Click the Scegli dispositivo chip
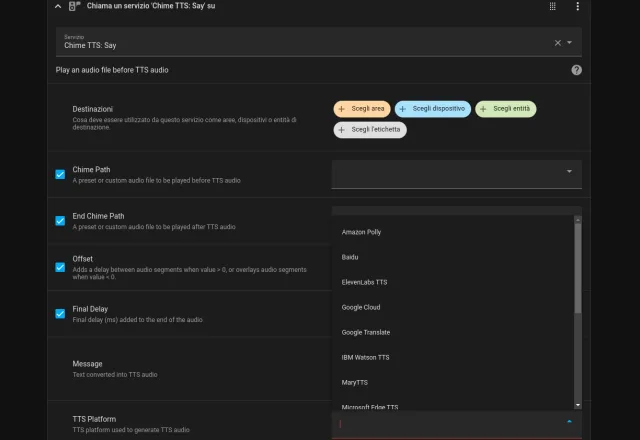The image size is (640, 440). [432, 109]
